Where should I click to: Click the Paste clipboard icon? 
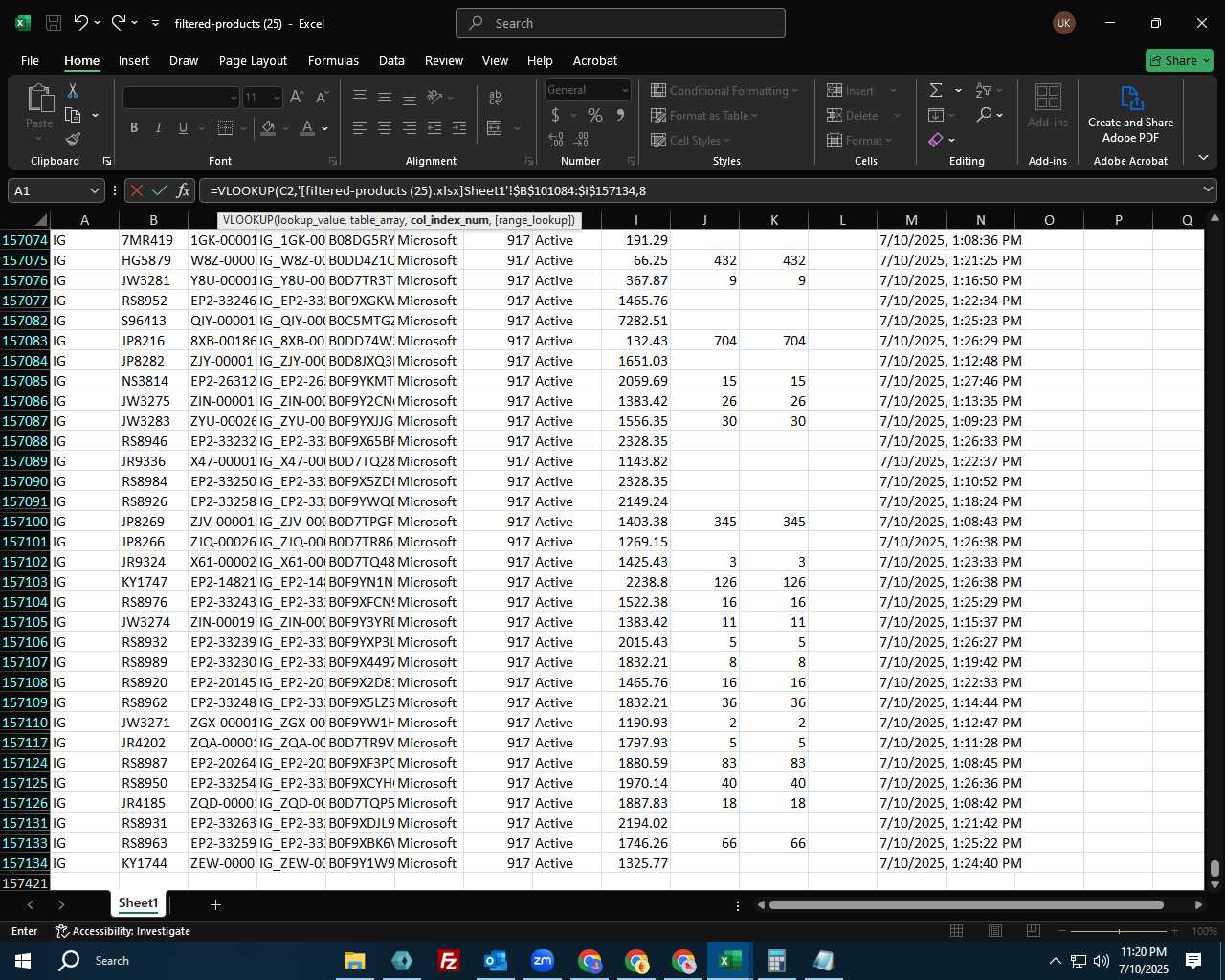click(x=39, y=99)
